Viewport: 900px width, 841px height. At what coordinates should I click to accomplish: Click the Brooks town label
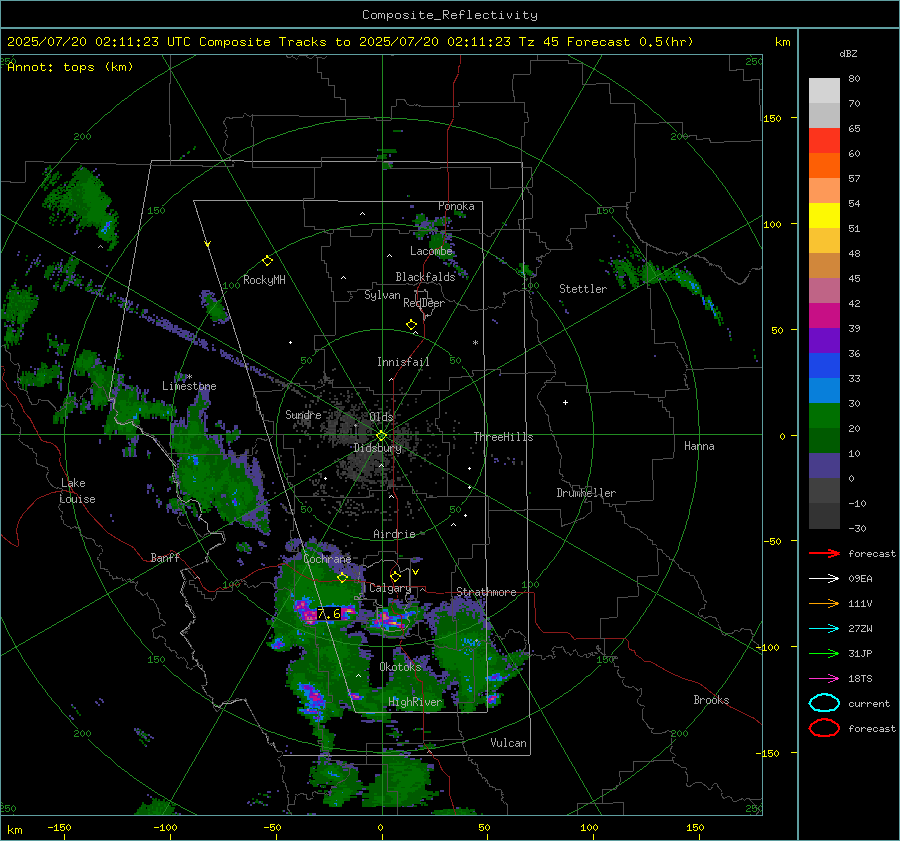click(x=711, y=700)
